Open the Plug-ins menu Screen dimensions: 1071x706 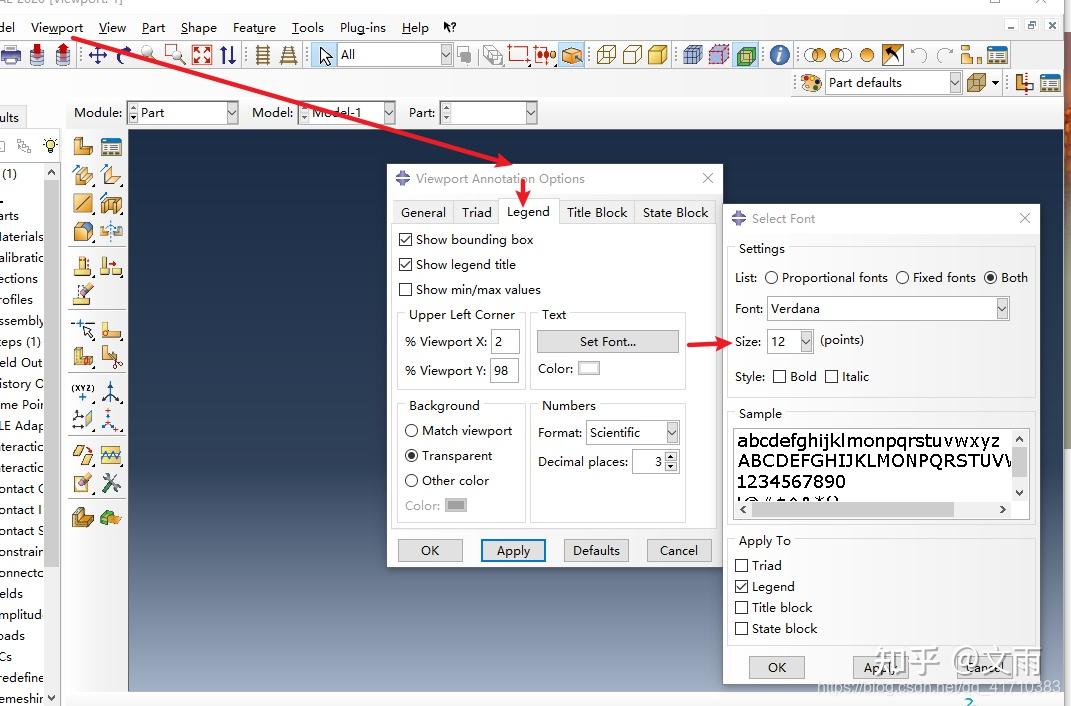[x=362, y=28]
